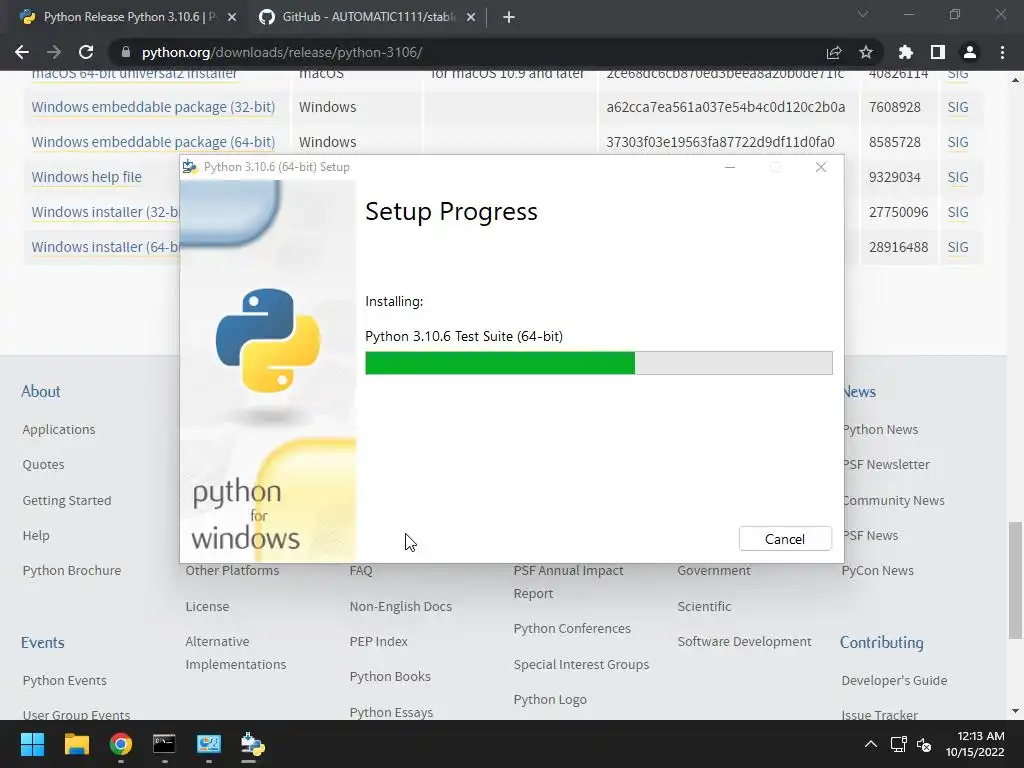Screen dimensions: 1024x768
Task: Close the Python Release tab
Action: [x=232, y=17]
